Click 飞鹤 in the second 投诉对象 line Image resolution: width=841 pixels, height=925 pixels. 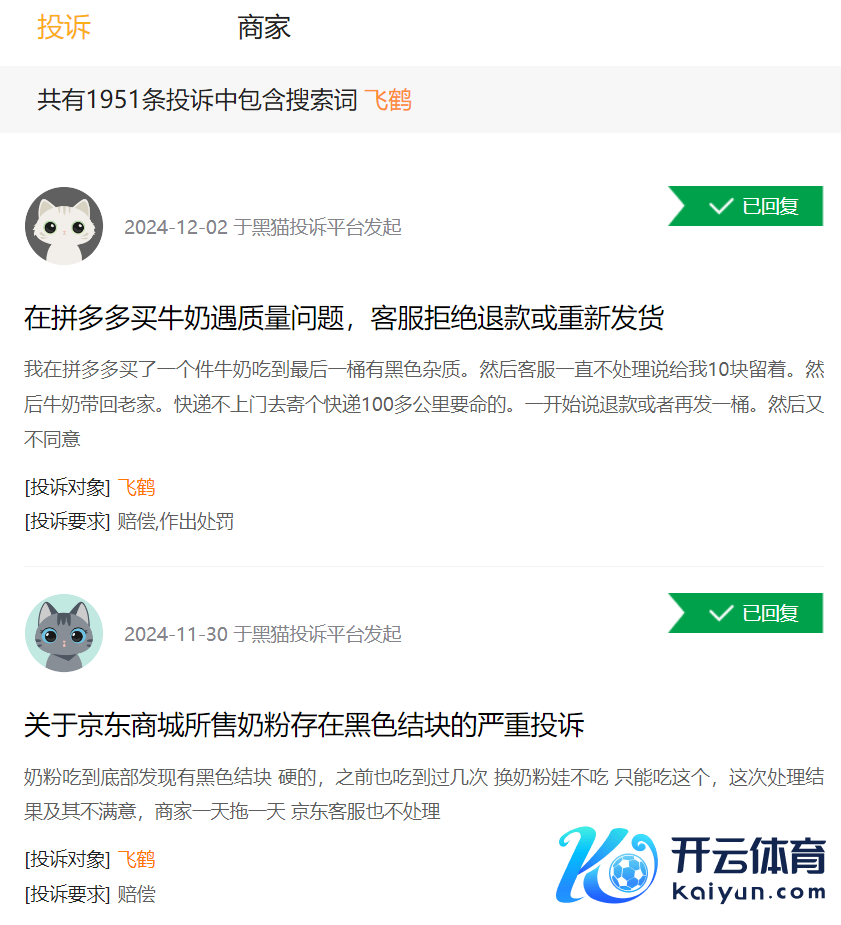click(136, 859)
